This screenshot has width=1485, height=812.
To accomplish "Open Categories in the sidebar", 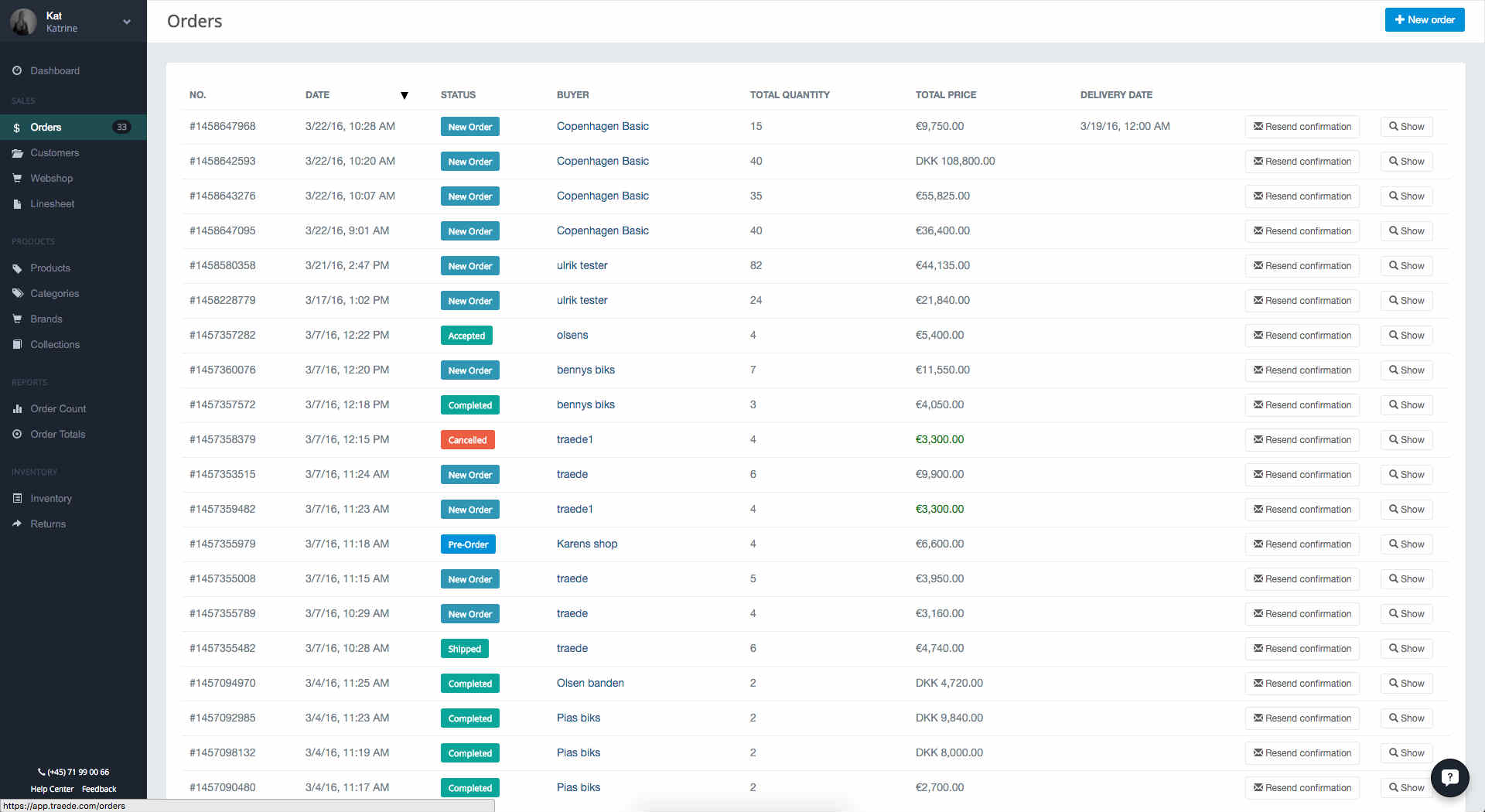I will [x=54, y=294].
